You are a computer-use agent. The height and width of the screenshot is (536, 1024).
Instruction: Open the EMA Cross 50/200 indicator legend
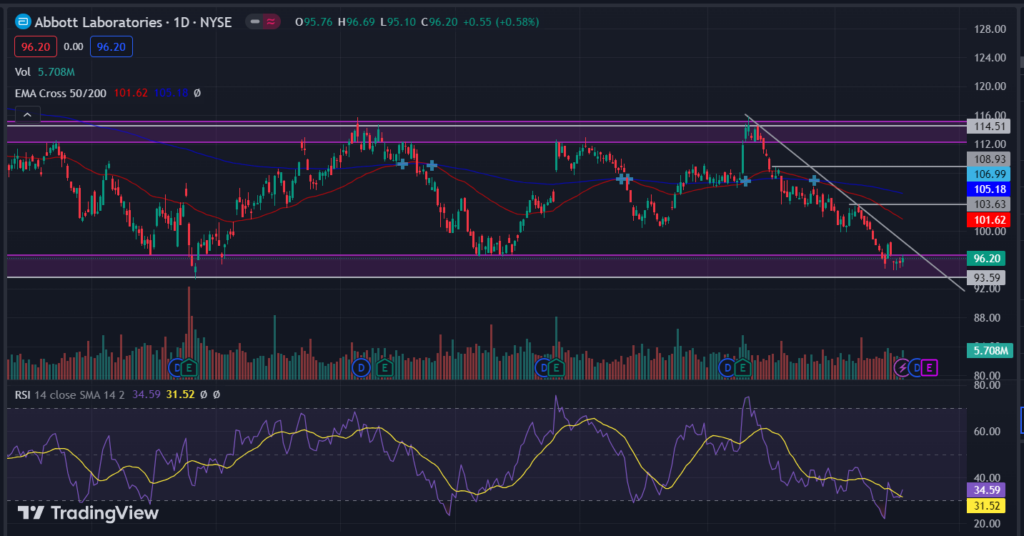(61, 93)
